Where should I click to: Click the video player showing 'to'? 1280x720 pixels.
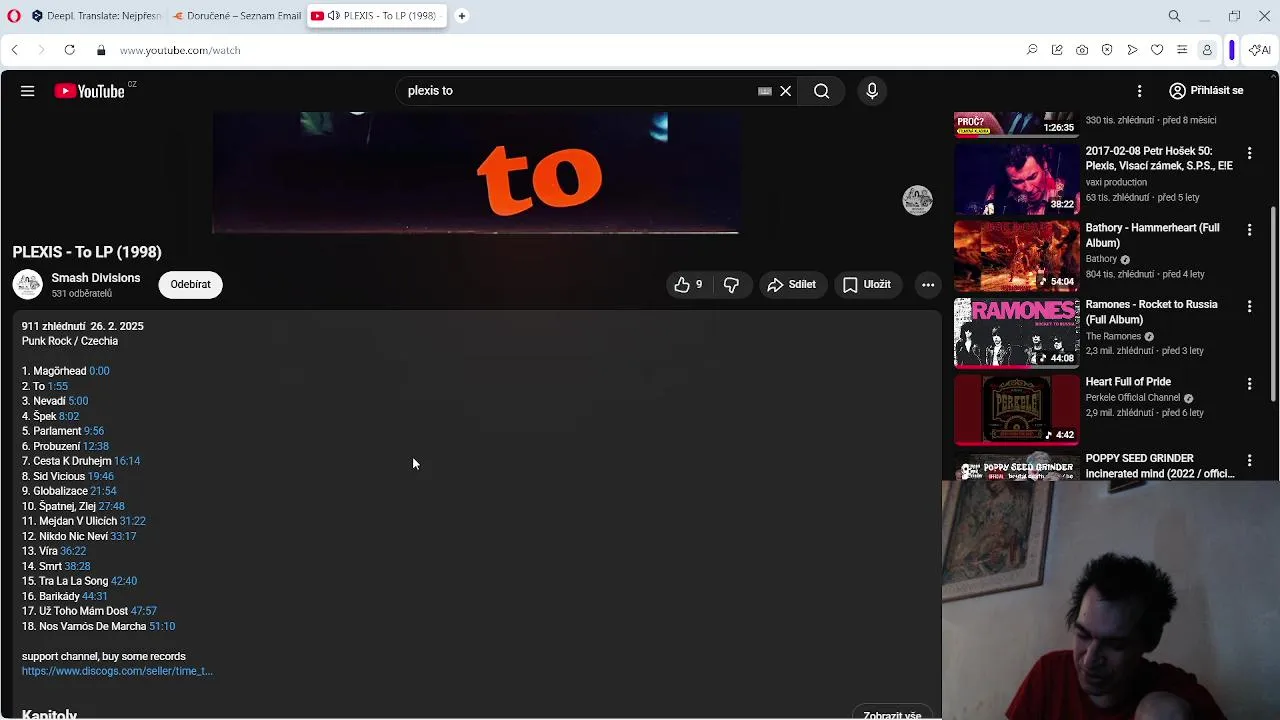point(475,173)
